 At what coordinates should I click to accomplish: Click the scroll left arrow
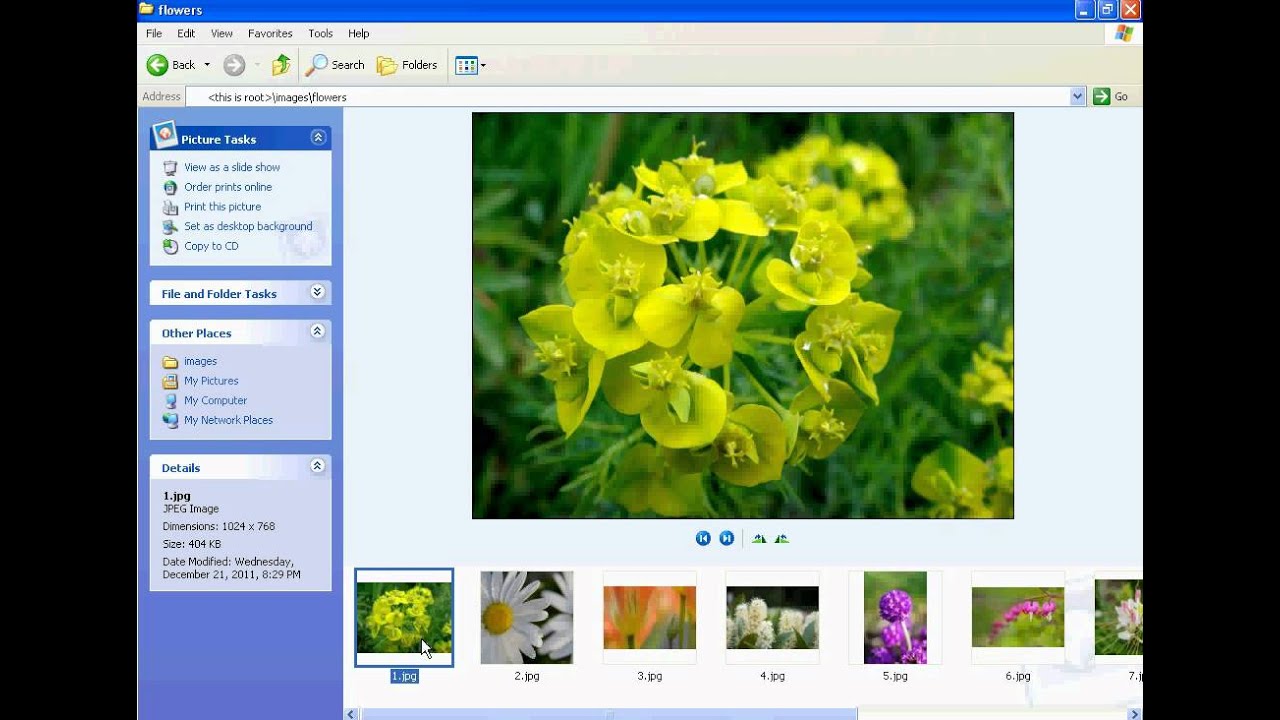(x=351, y=714)
